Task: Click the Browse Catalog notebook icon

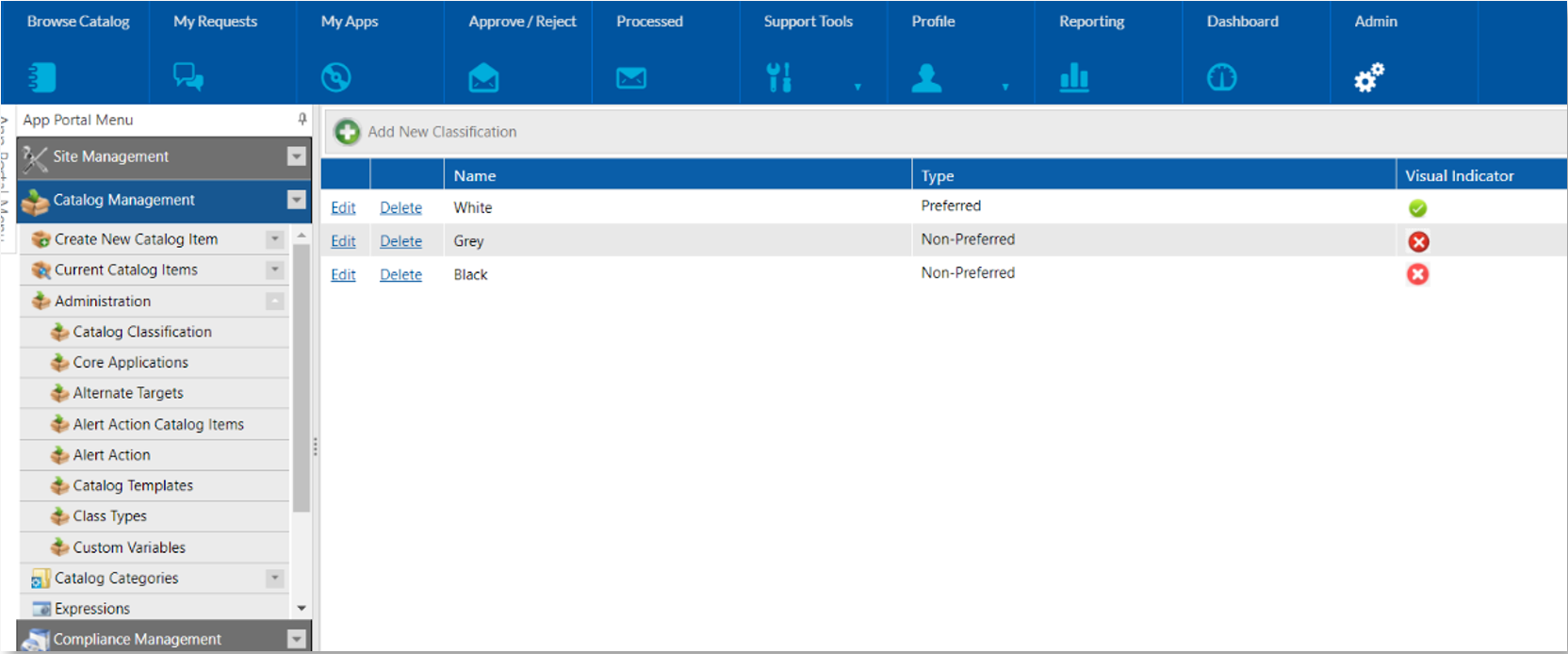Action: coord(41,77)
